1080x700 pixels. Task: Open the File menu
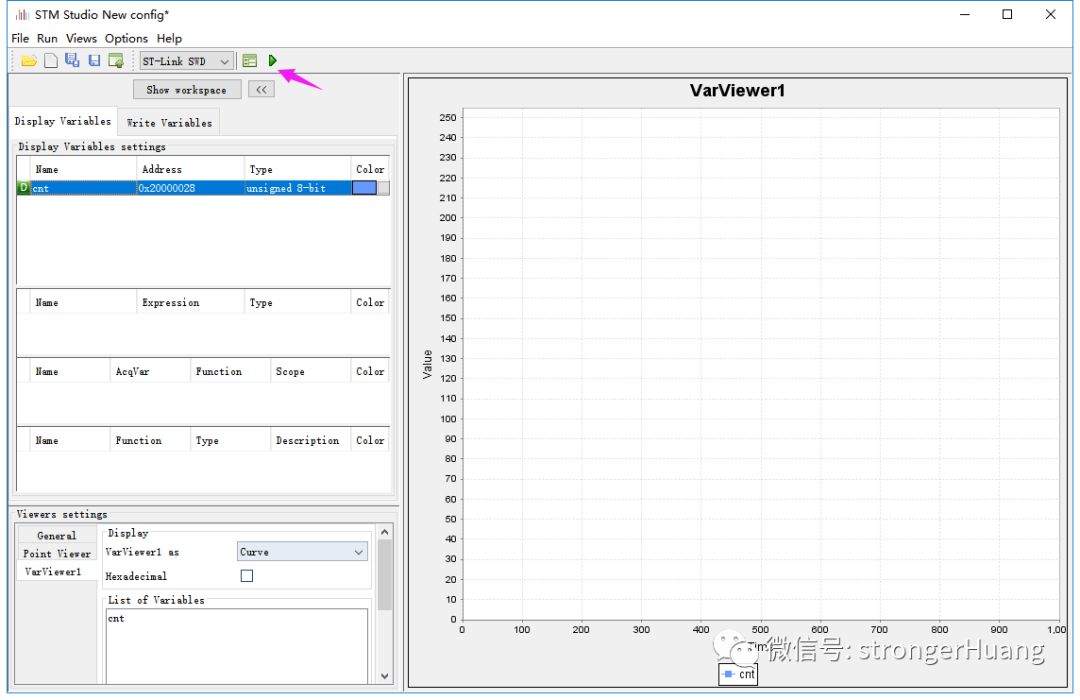[x=20, y=39]
